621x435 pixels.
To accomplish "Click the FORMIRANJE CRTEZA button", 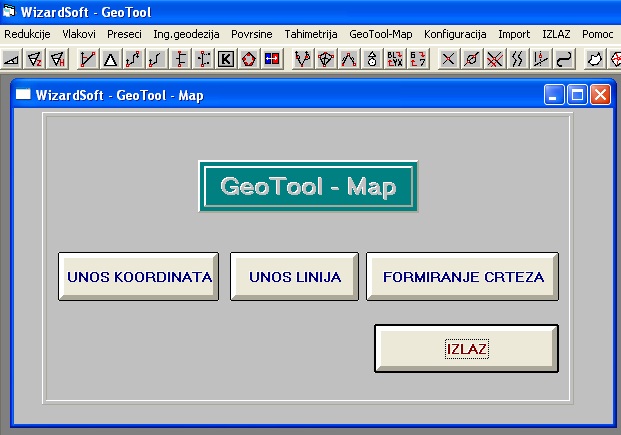I will [462, 277].
